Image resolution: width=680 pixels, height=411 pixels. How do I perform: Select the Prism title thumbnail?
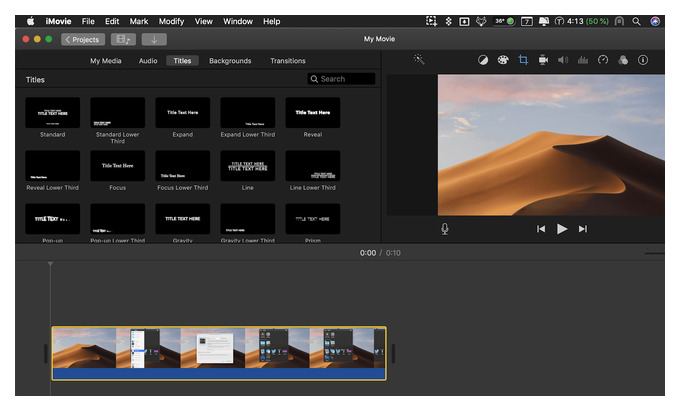(x=313, y=219)
